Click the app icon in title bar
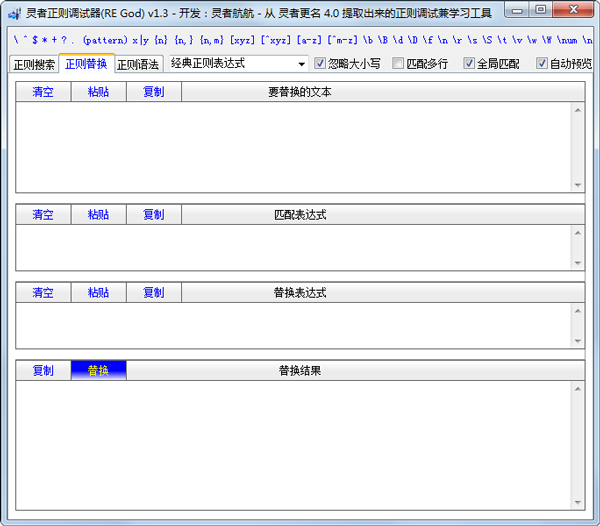The width and height of the screenshot is (600, 526). (13, 11)
